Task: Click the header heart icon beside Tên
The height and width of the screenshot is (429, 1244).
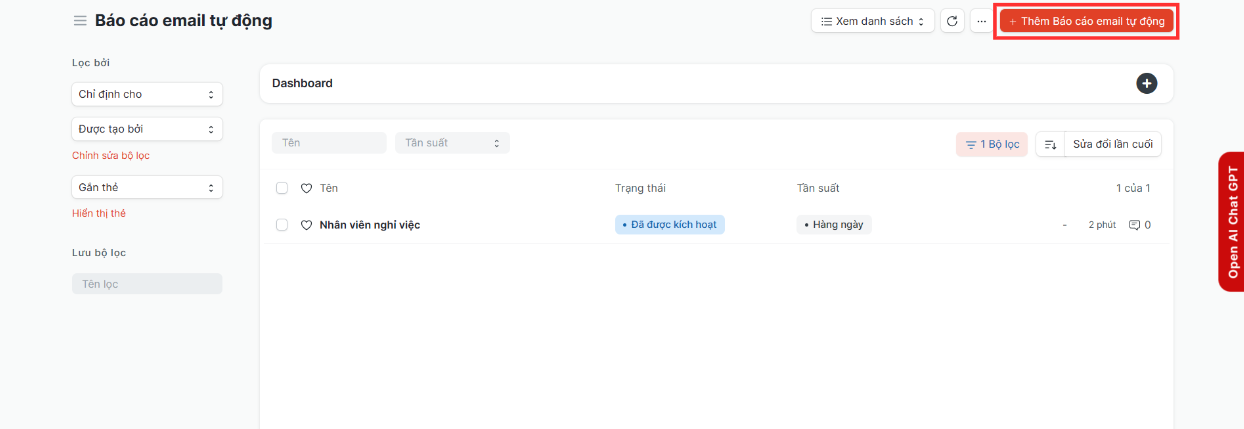Action: pos(307,188)
